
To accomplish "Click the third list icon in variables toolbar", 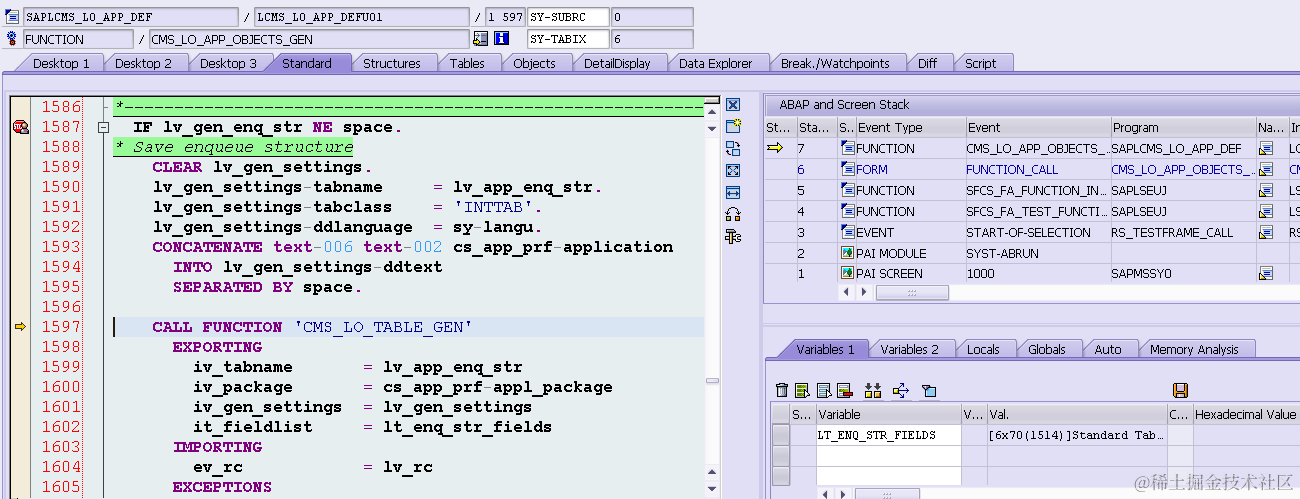I will tap(823, 390).
